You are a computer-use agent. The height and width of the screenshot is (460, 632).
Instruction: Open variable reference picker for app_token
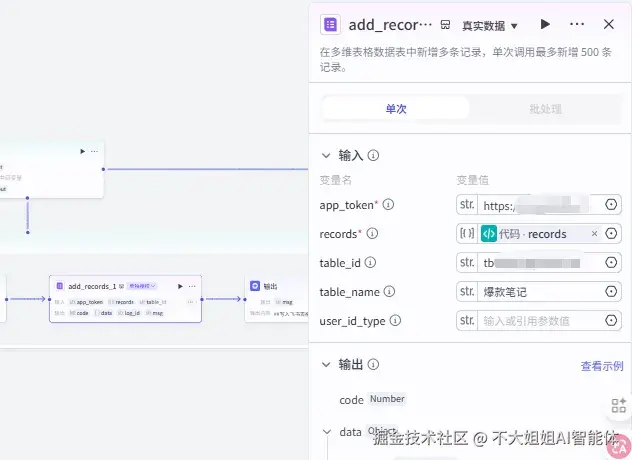coord(611,205)
